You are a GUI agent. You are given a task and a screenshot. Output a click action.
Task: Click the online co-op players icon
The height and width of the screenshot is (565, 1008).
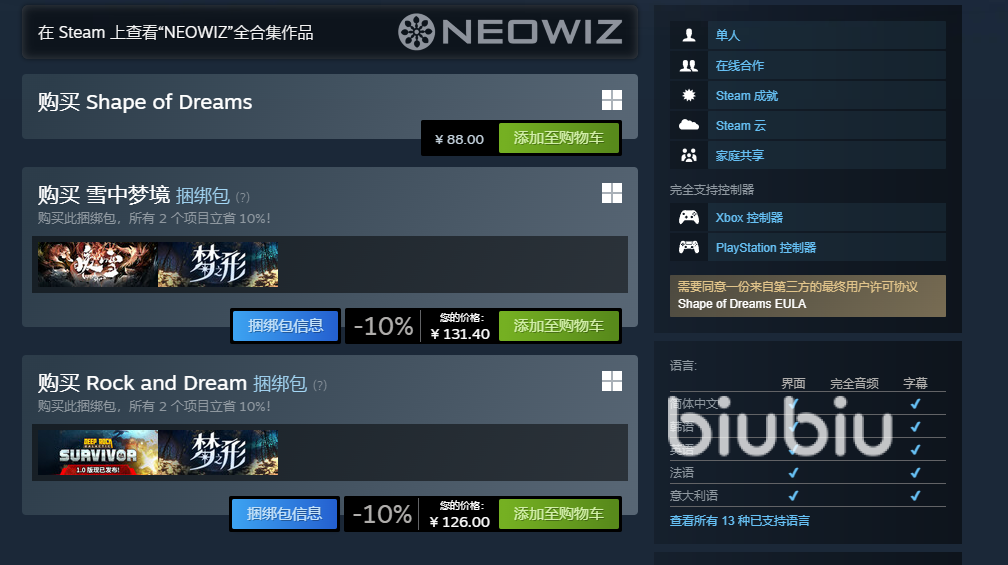[x=688, y=65]
